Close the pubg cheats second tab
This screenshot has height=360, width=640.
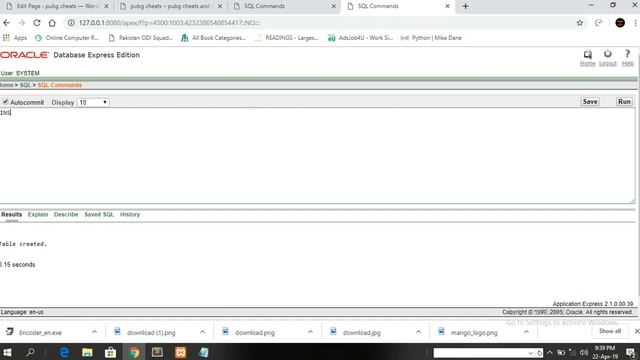click(x=220, y=6)
